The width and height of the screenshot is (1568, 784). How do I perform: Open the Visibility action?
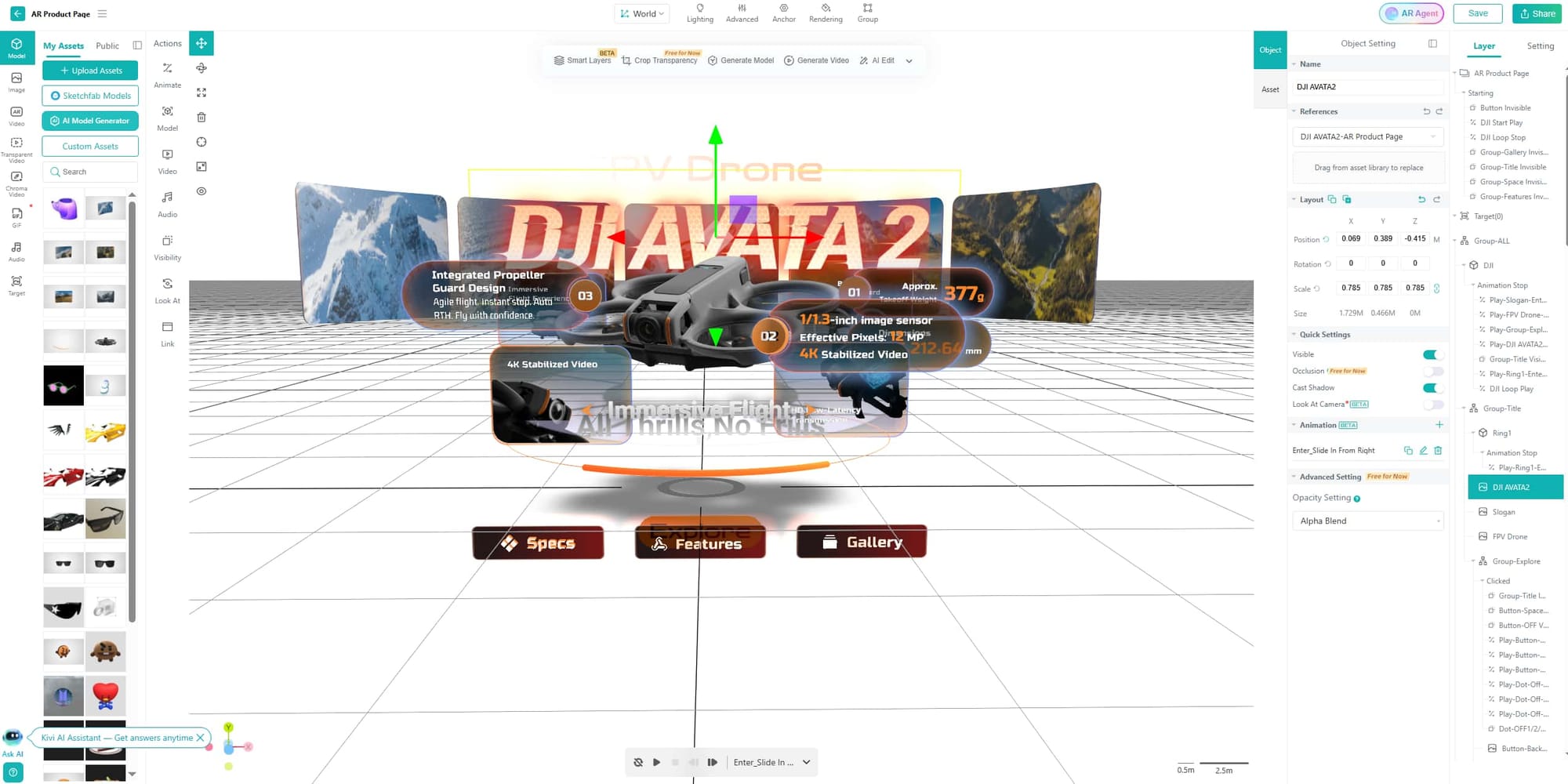(x=167, y=248)
